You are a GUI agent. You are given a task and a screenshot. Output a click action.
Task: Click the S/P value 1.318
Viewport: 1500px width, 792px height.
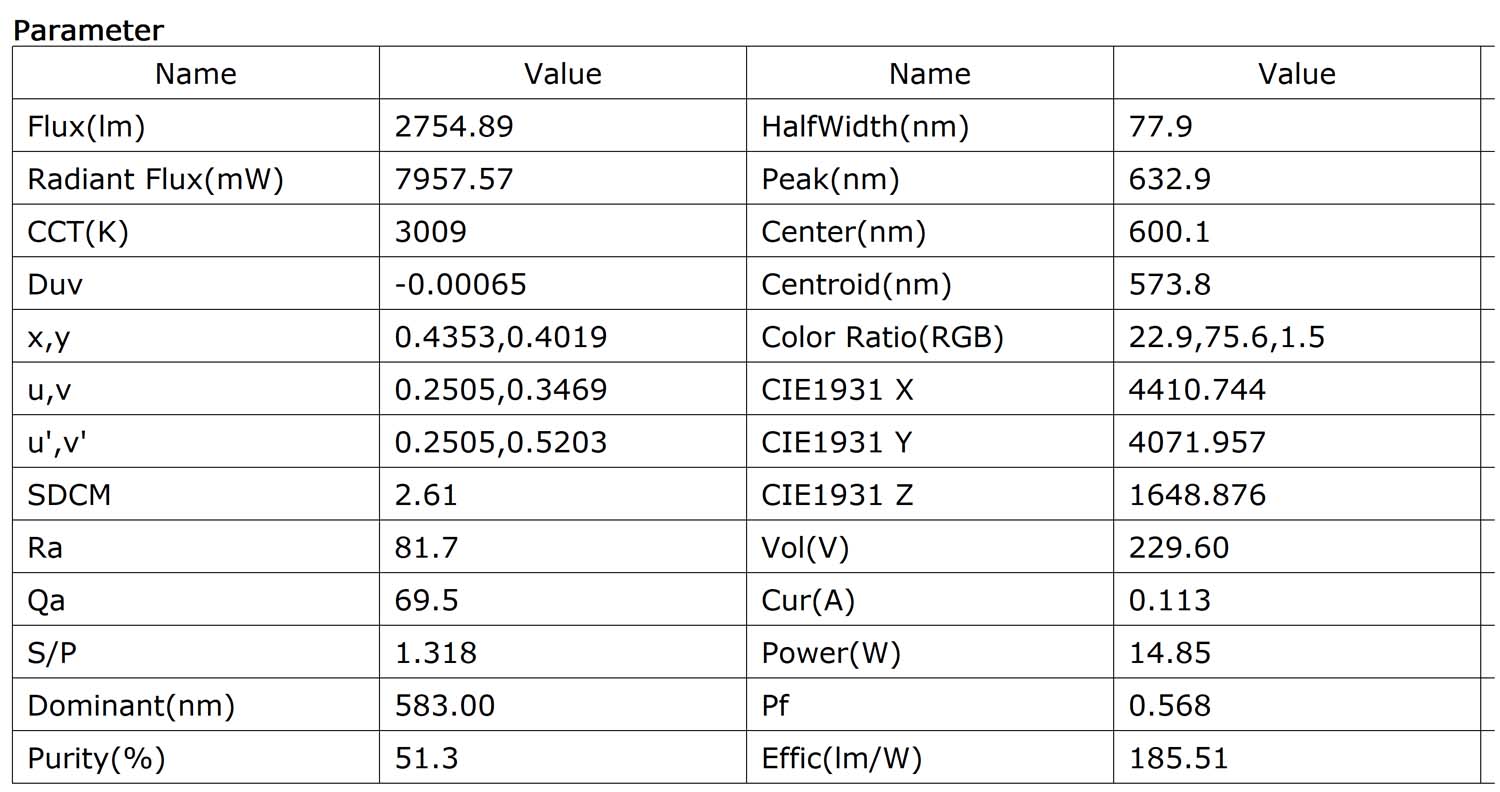[x=436, y=653]
